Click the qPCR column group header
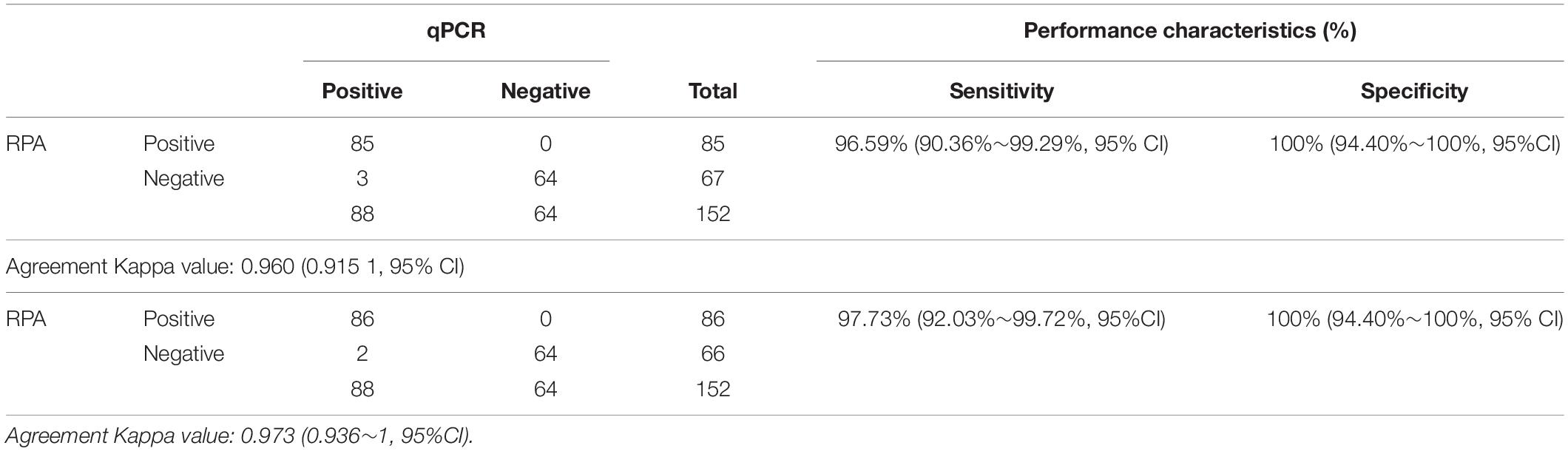Viewport: 1568px width, 451px height. 456,32
